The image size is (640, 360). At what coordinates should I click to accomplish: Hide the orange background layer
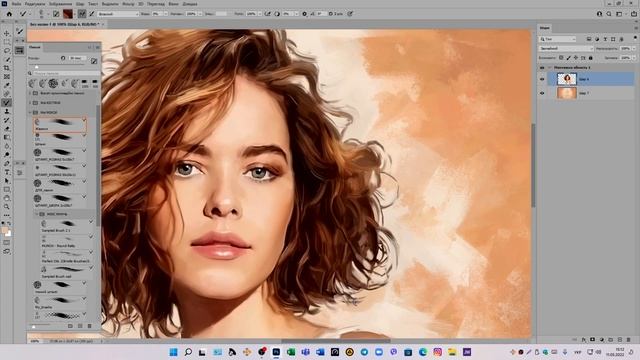tap(542, 93)
